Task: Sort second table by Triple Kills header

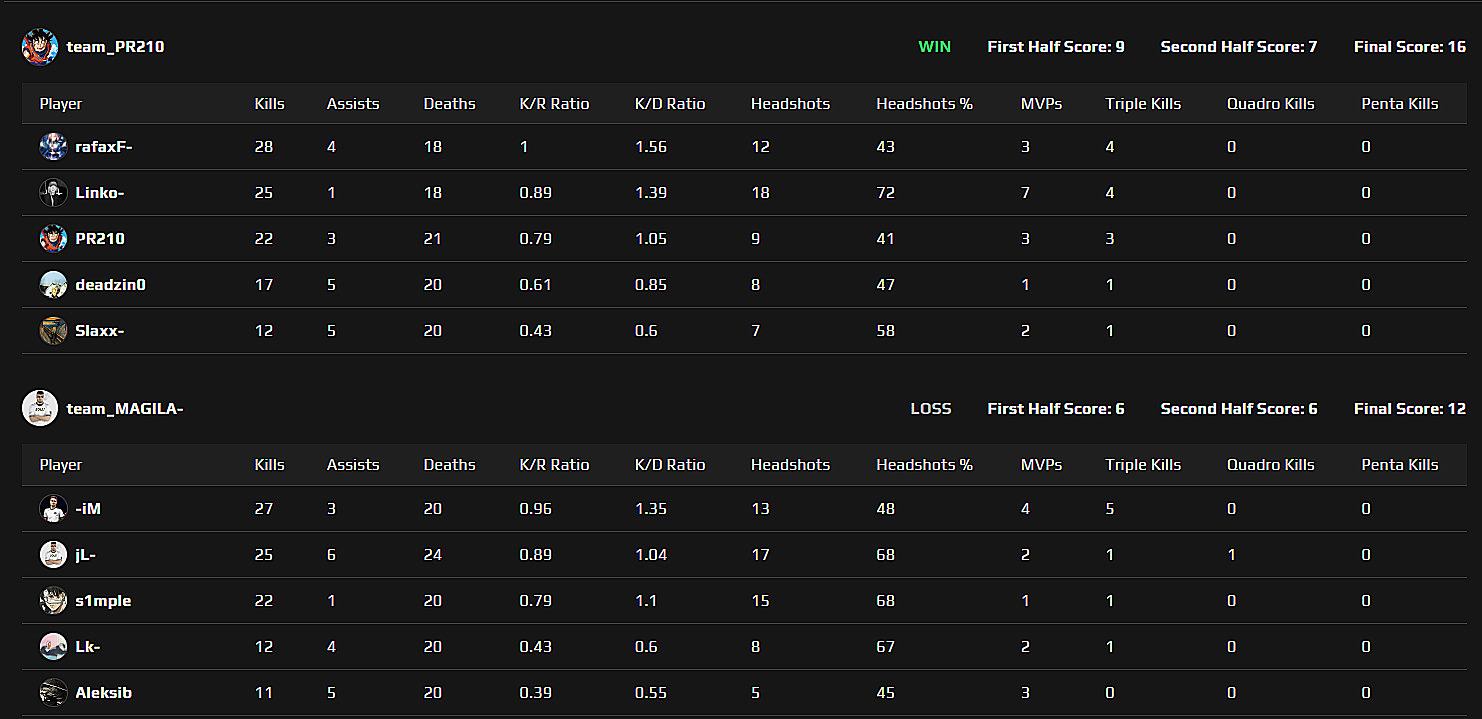Action: (1143, 465)
